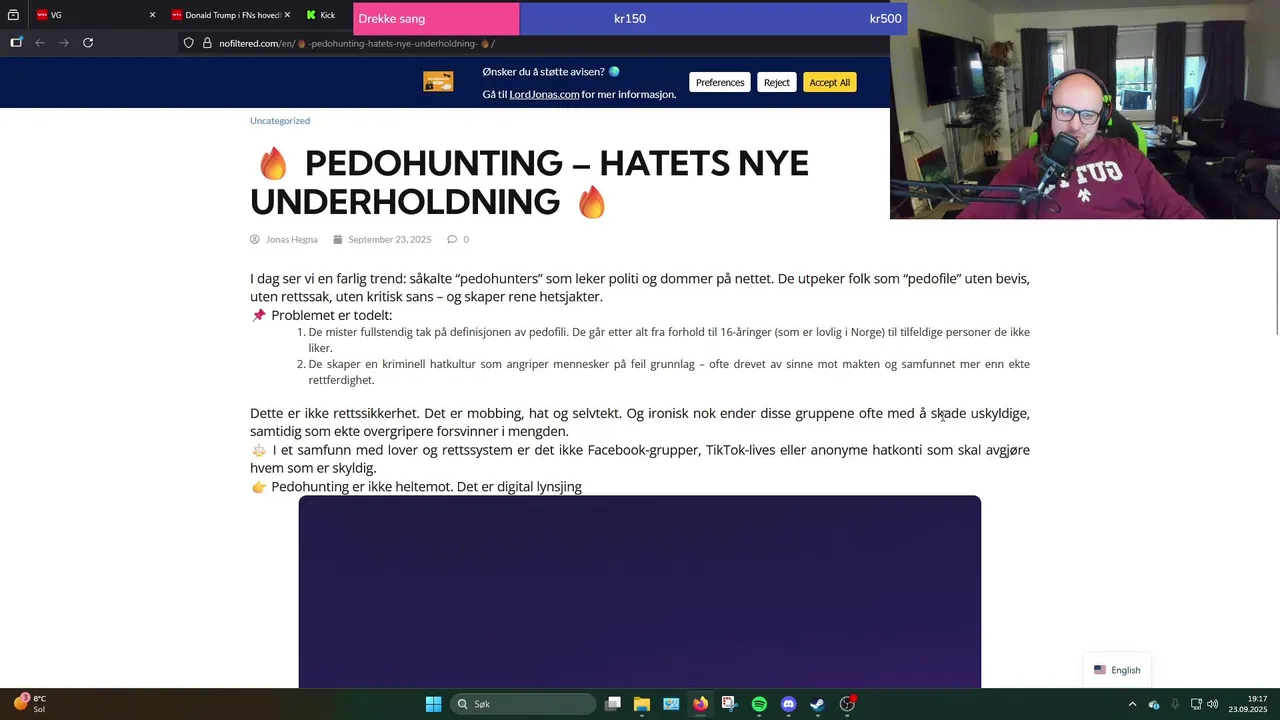Click the browser reload button
Image resolution: width=1280 pixels, height=720 pixels.
click(88, 43)
